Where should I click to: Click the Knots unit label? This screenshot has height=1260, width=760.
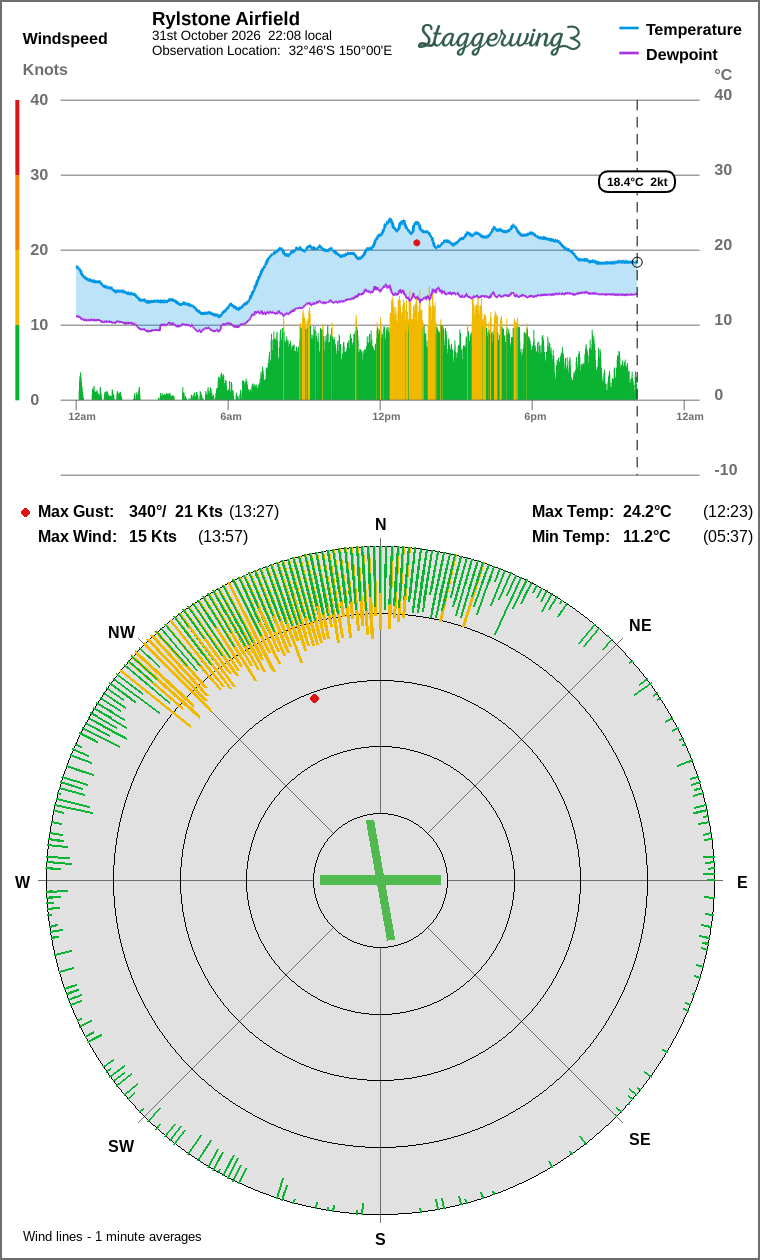point(46,70)
